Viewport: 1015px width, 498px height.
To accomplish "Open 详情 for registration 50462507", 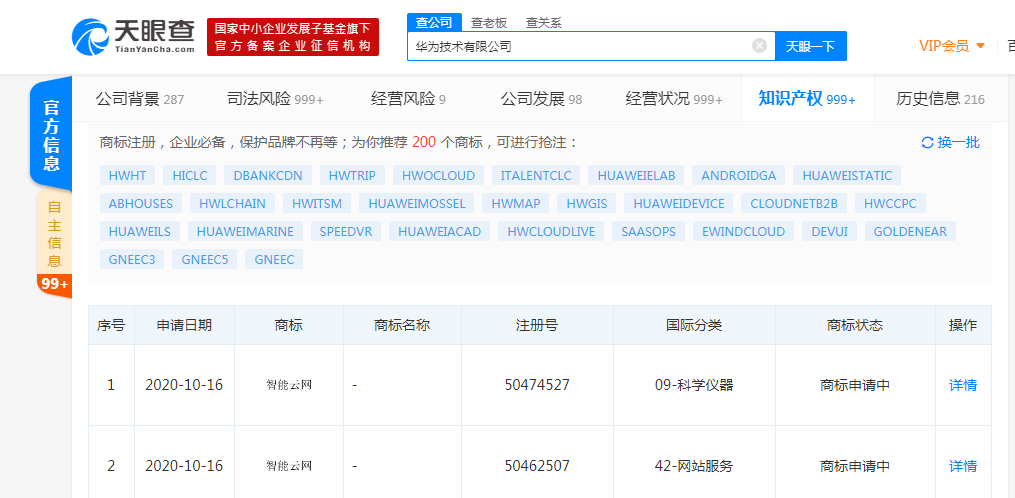I will [x=963, y=466].
